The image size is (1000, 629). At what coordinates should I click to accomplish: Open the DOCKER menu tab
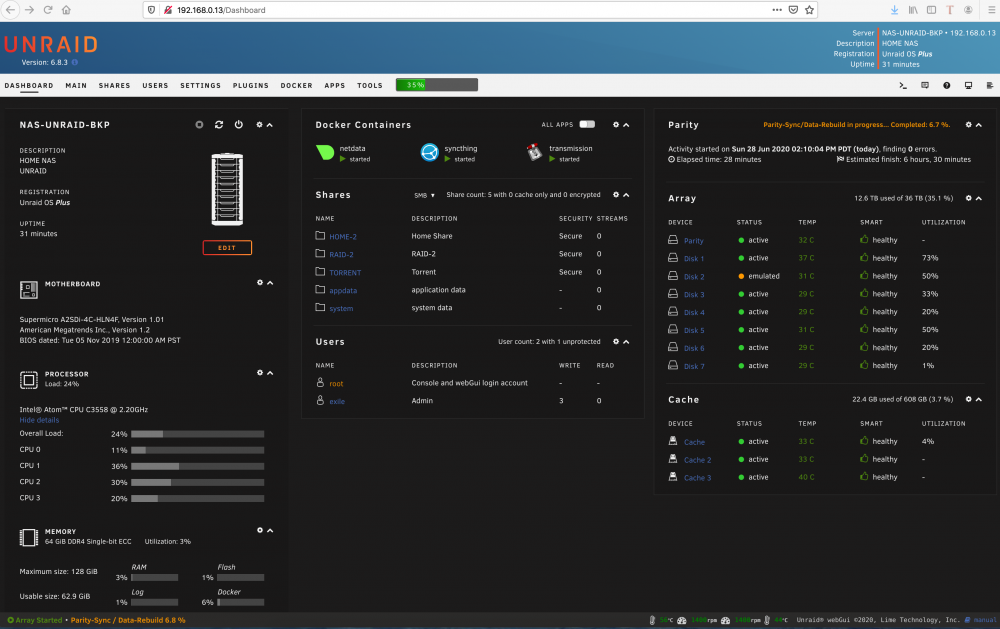tap(297, 85)
